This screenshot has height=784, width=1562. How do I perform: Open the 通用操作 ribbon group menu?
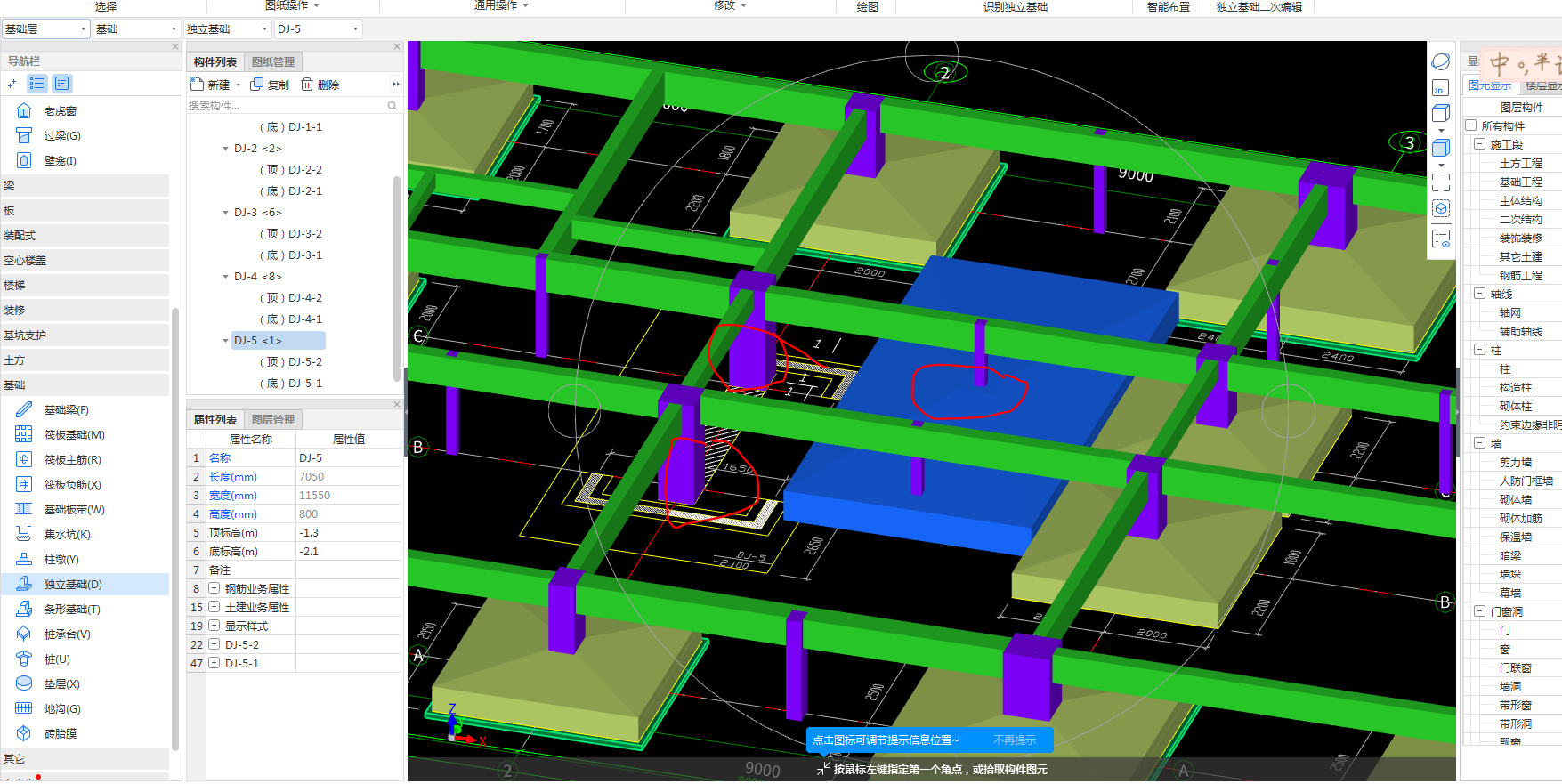point(501,5)
